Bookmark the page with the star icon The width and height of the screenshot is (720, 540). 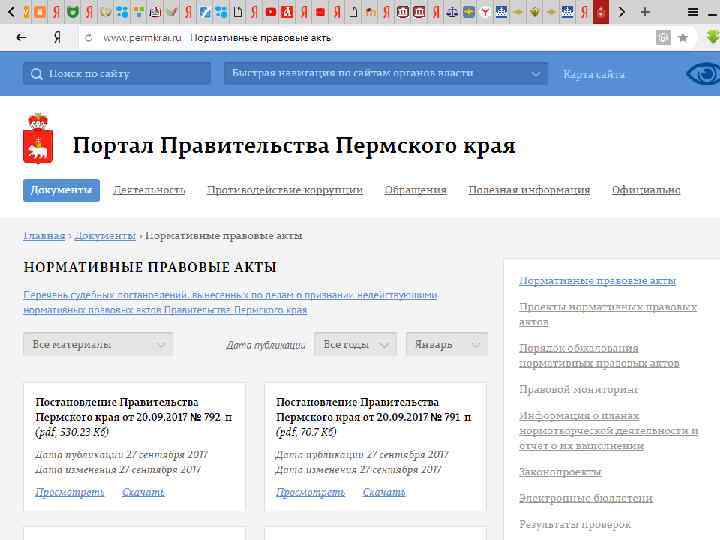(x=683, y=38)
